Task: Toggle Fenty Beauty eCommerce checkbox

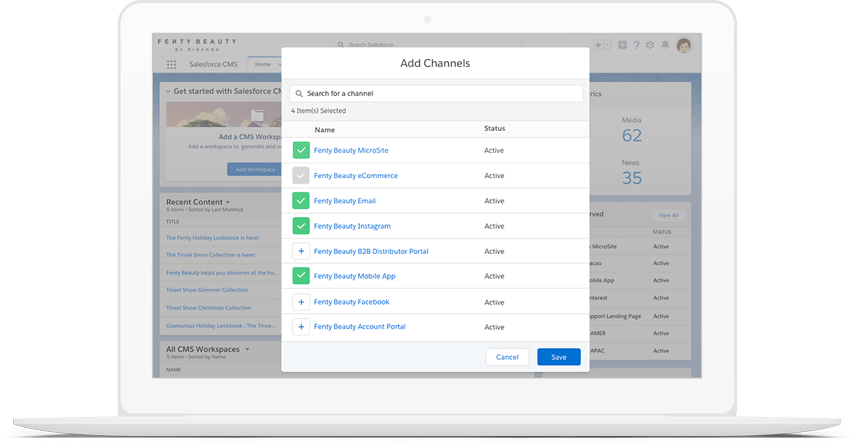Action: coord(301,175)
